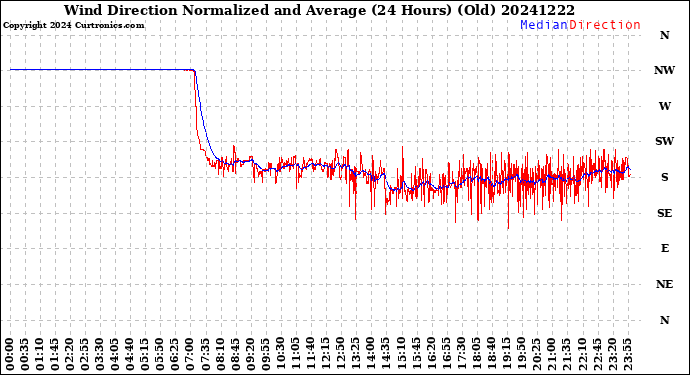Click the 11:40 time axis label

click(311, 354)
